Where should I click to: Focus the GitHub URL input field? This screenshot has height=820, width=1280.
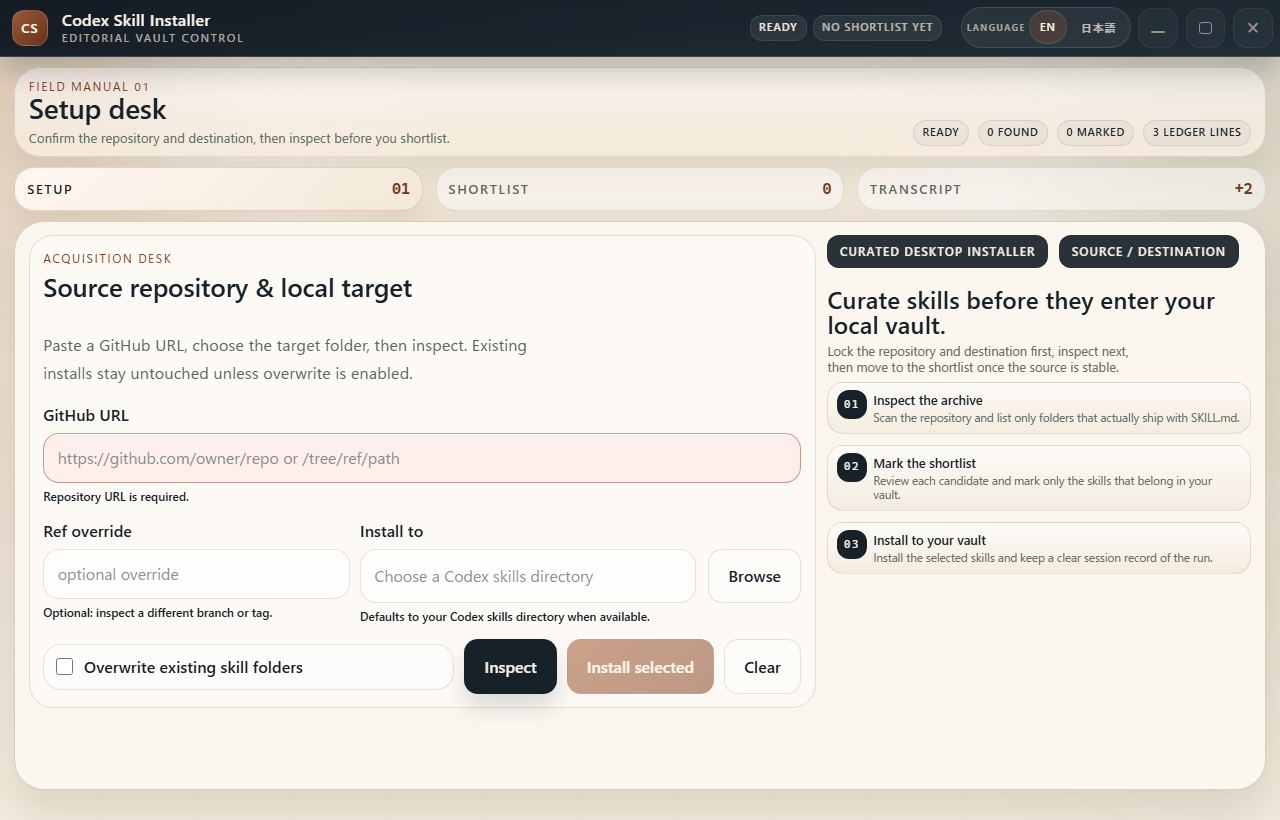[x=422, y=458]
